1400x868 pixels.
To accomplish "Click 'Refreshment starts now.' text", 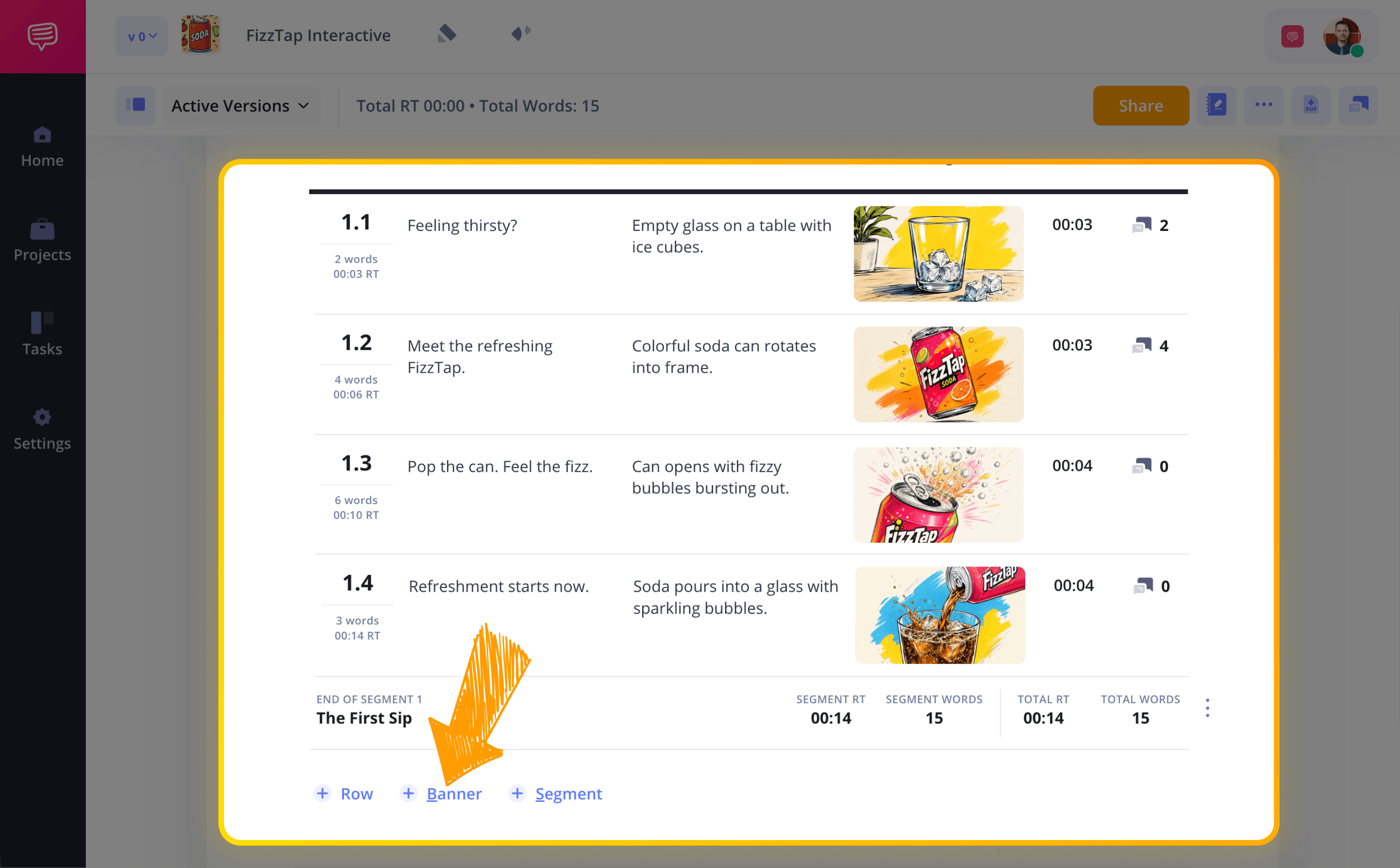I will click(498, 587).
